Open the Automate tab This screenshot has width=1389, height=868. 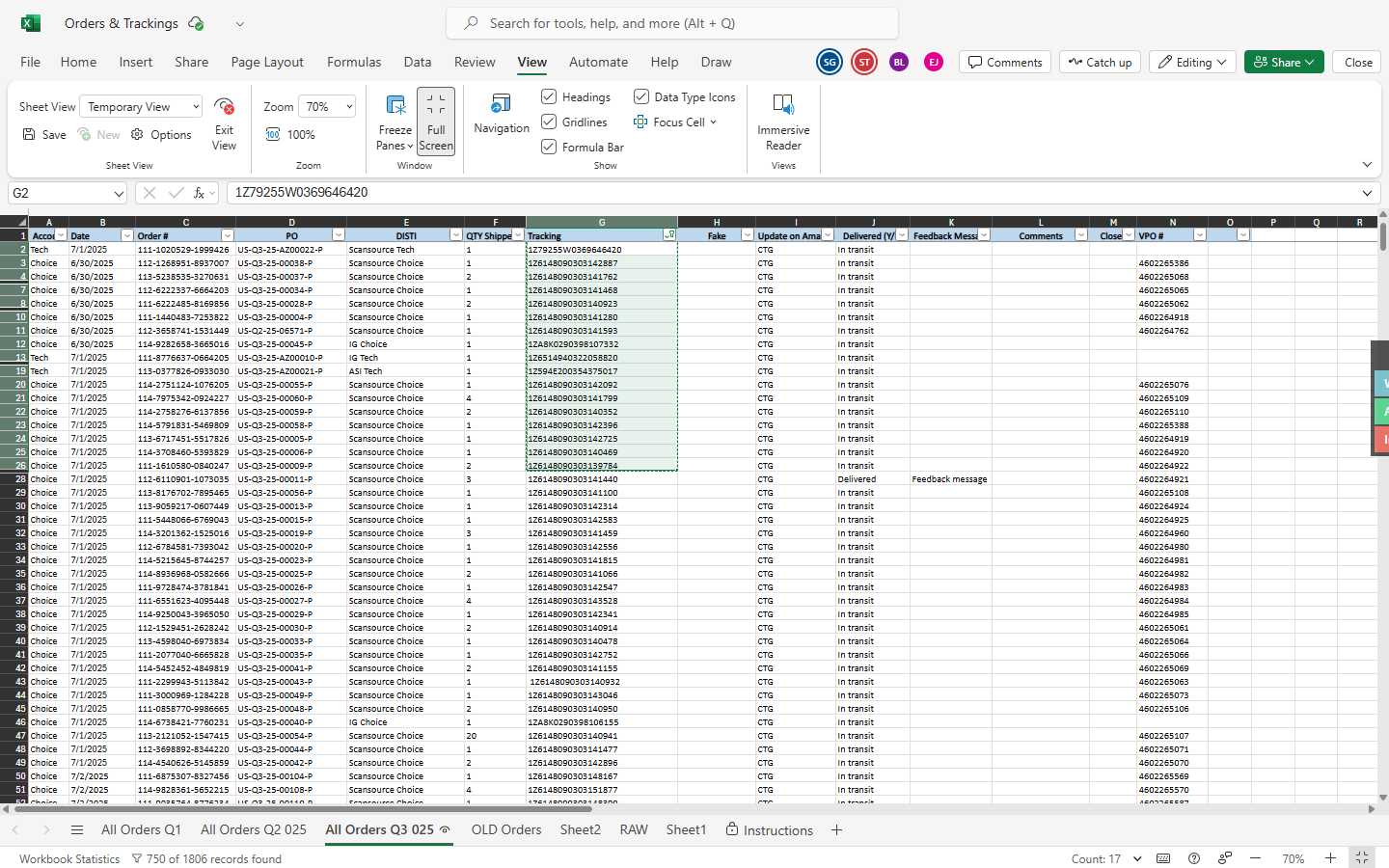pos(598,62)
